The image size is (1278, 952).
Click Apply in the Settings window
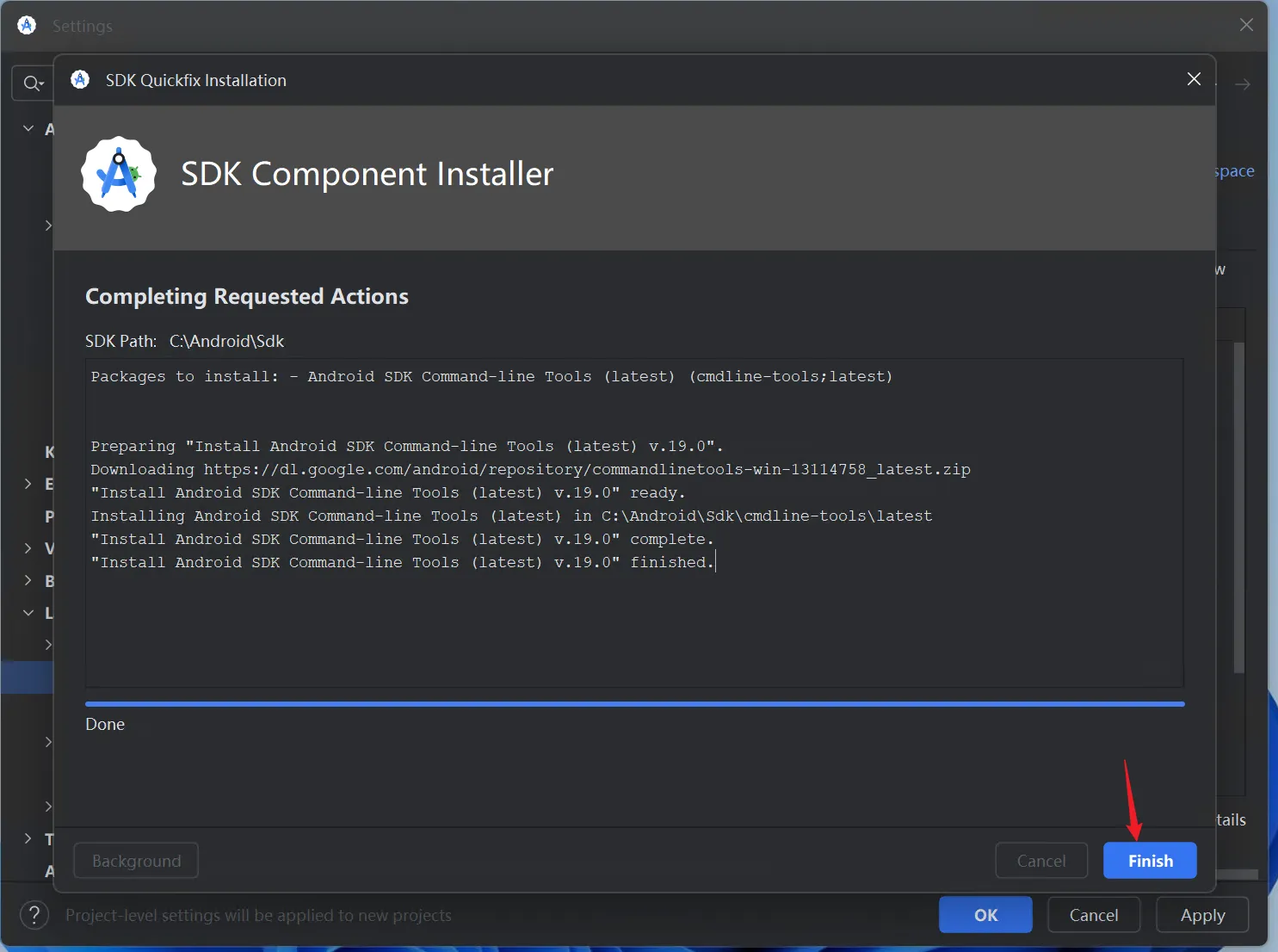pos(1202,915)
